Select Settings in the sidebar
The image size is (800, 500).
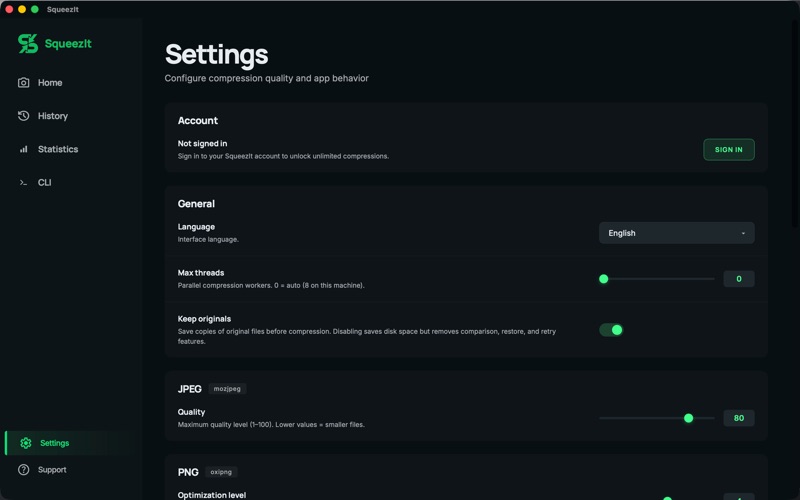tap(71, 443)
